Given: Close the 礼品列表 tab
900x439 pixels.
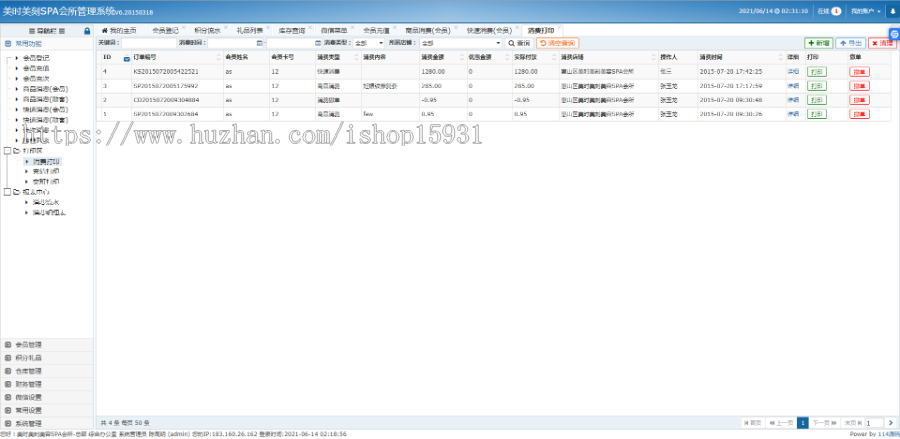Looking at the screenshot, I should pyautogui.click(x=267, y=27).
